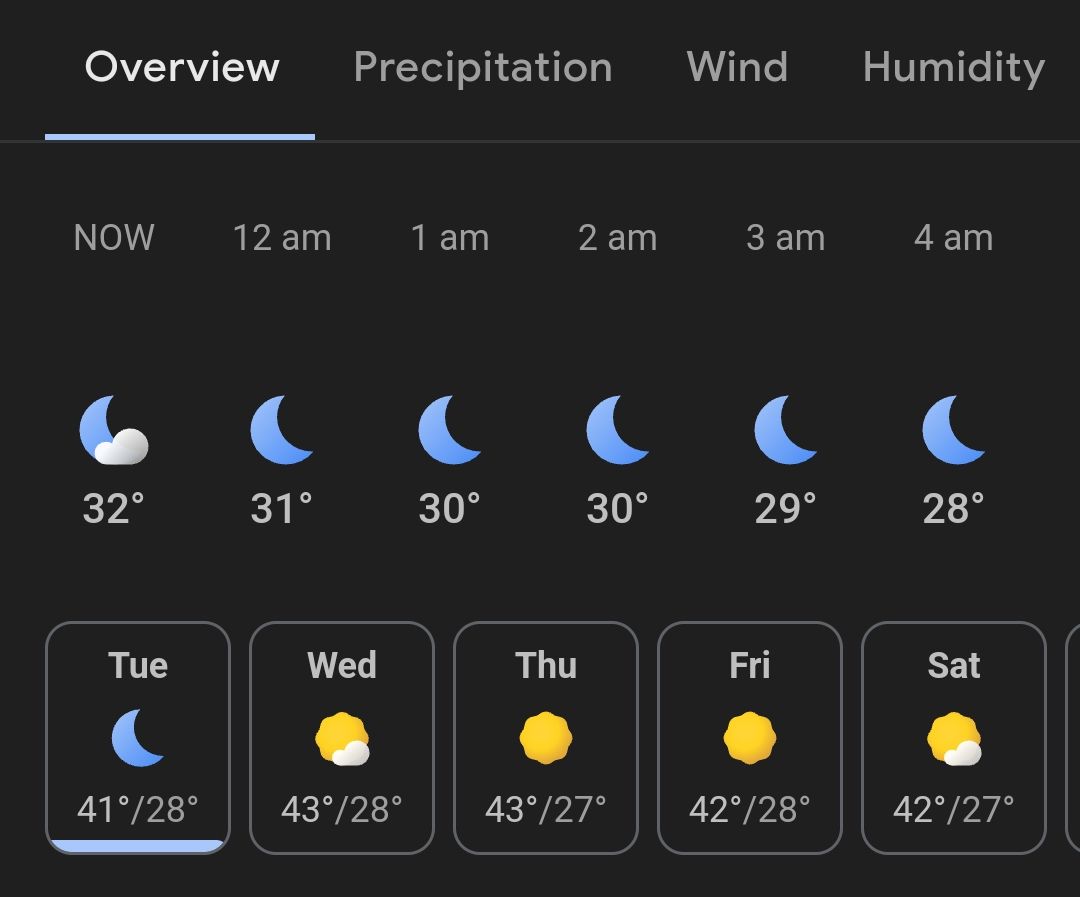The height and width of the screenshot is (897, 1080).
Task: Click the crescent moon icon for 12 am
Action: (x=282, y=430)
